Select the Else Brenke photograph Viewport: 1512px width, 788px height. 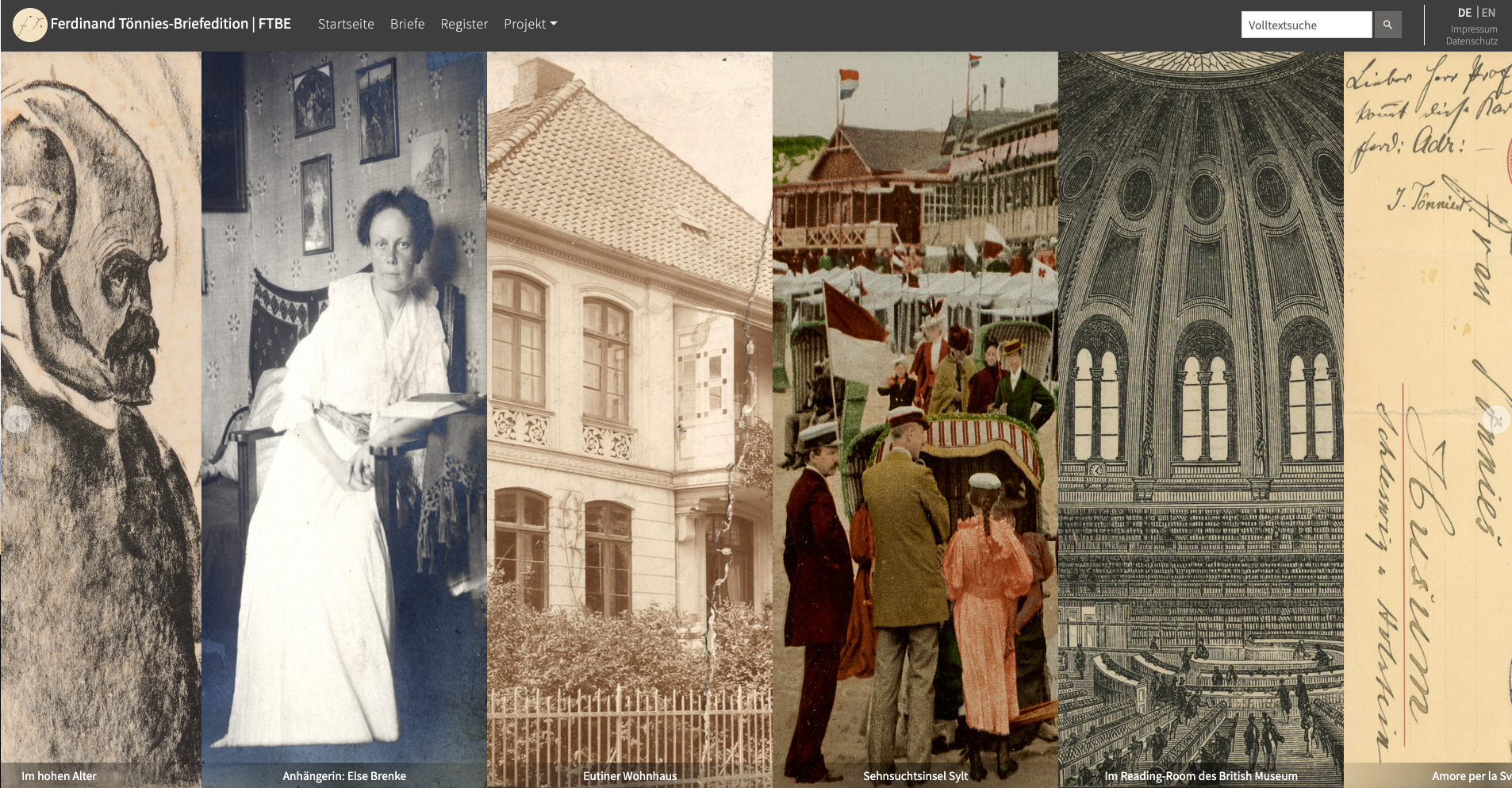click(x=343, y=397)
